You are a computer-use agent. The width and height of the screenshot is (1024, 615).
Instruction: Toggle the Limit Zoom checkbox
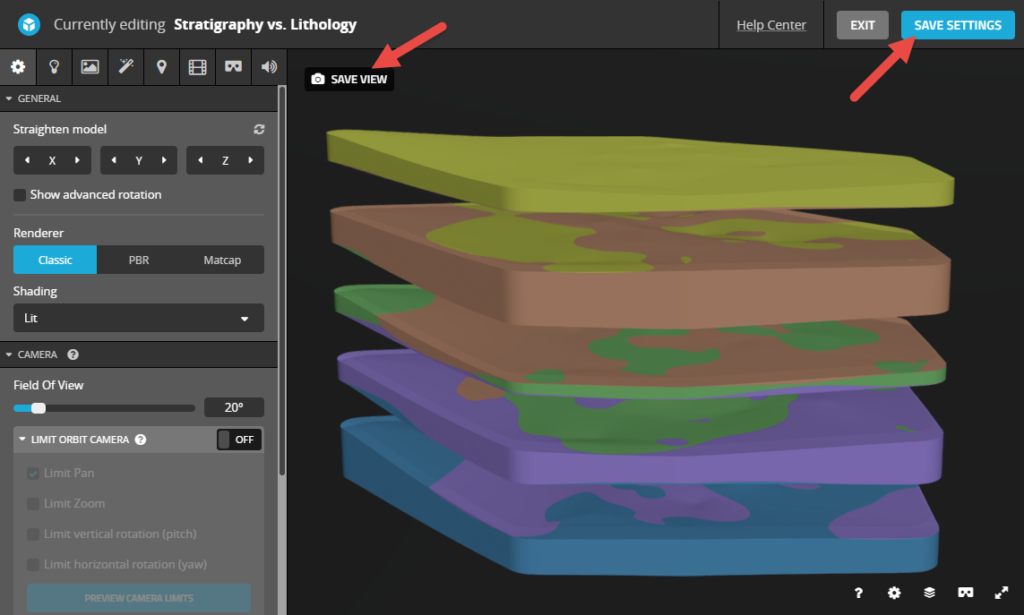(x=33, y=503)
